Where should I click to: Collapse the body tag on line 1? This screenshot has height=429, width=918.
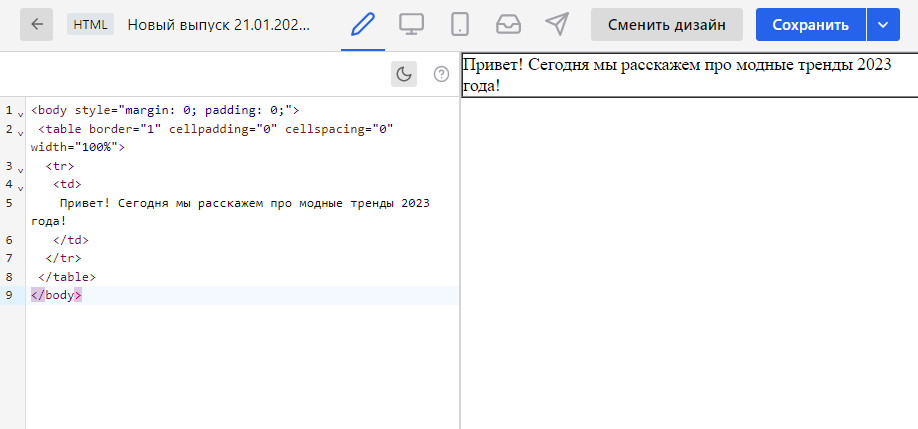point(20,111)
